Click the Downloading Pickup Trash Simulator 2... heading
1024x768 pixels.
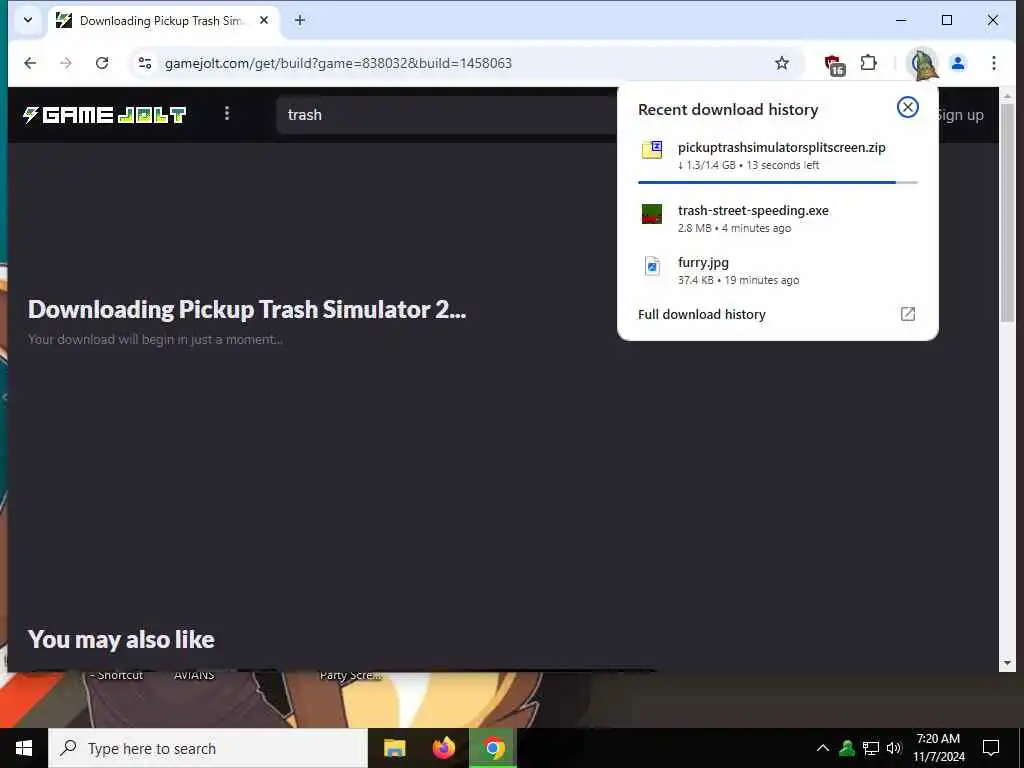[x=247, y=310]
